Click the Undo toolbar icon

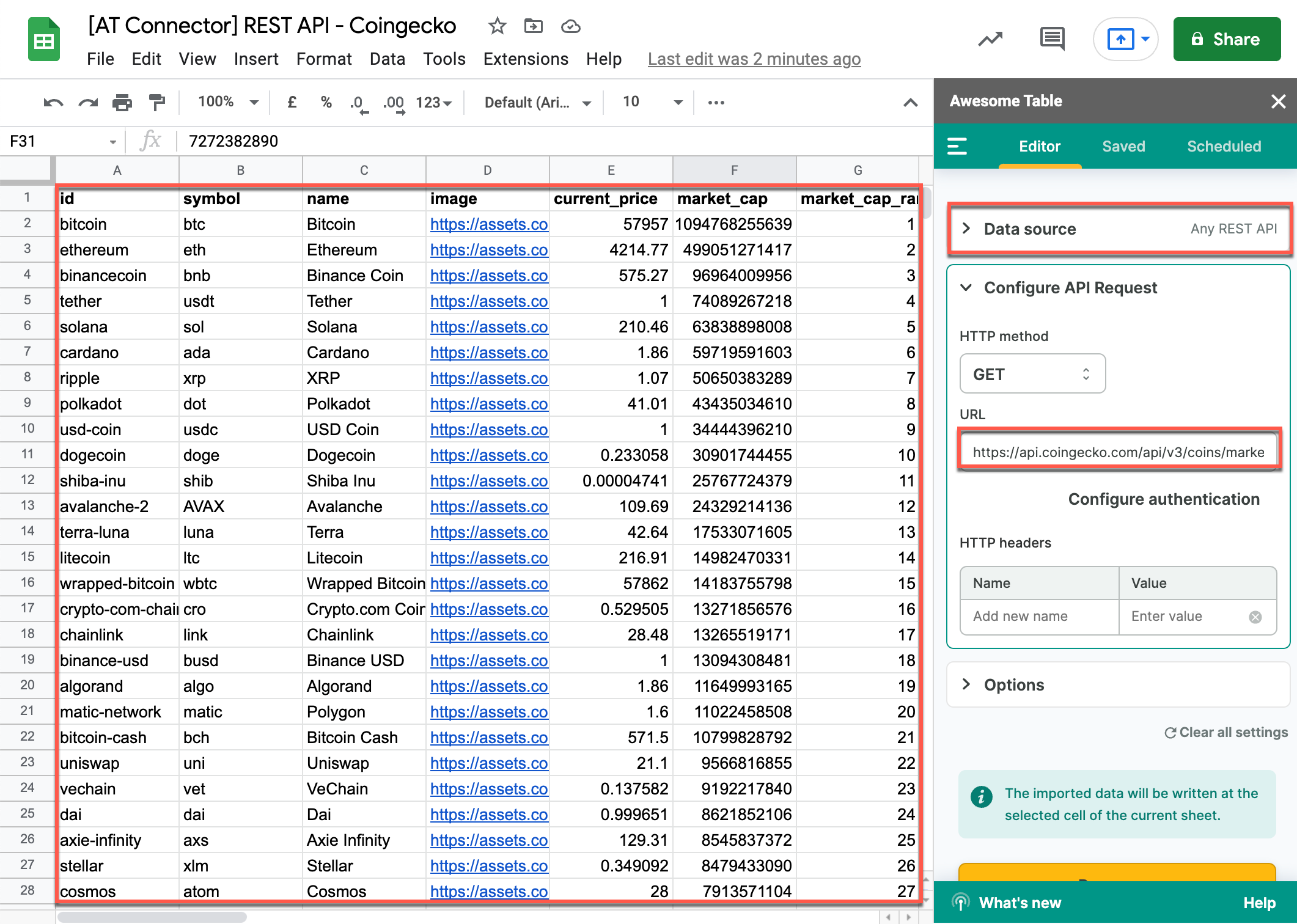pyautogui.click(x=53, y=103)
